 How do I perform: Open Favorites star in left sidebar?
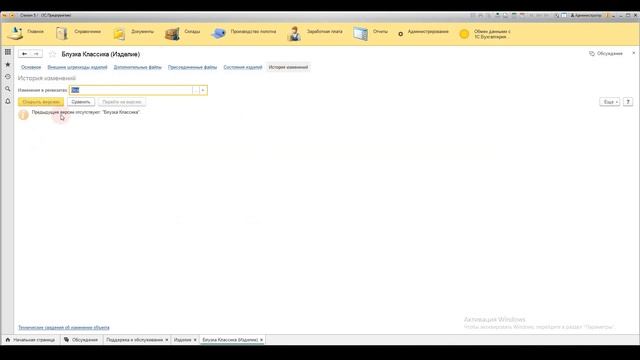click(8, 64)
